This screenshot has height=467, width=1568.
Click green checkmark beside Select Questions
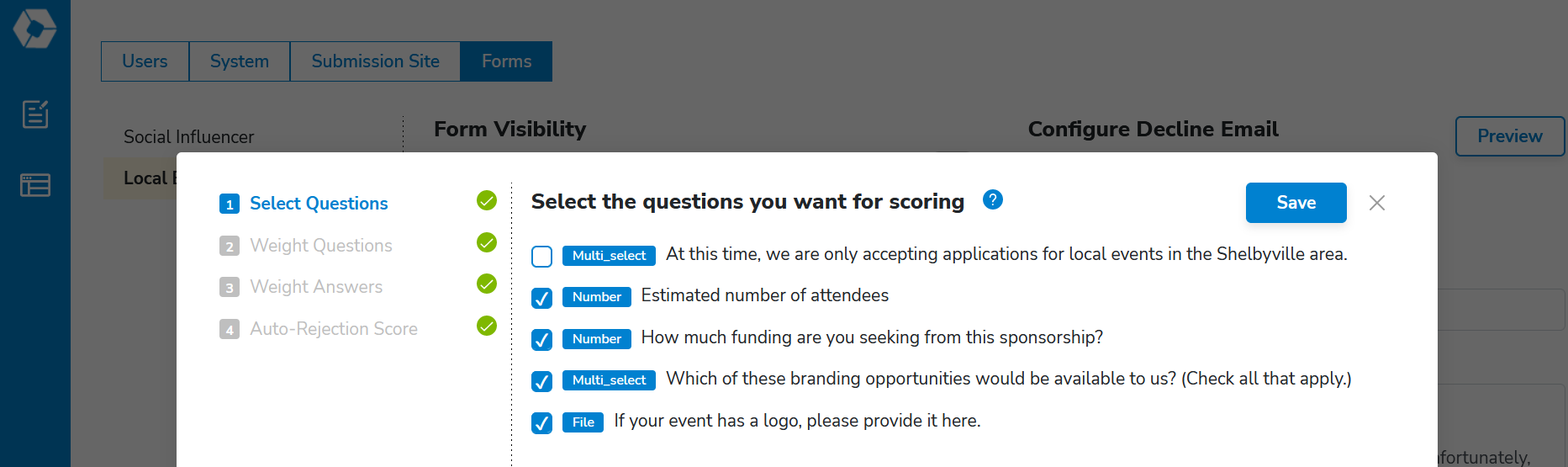[487, 200]
